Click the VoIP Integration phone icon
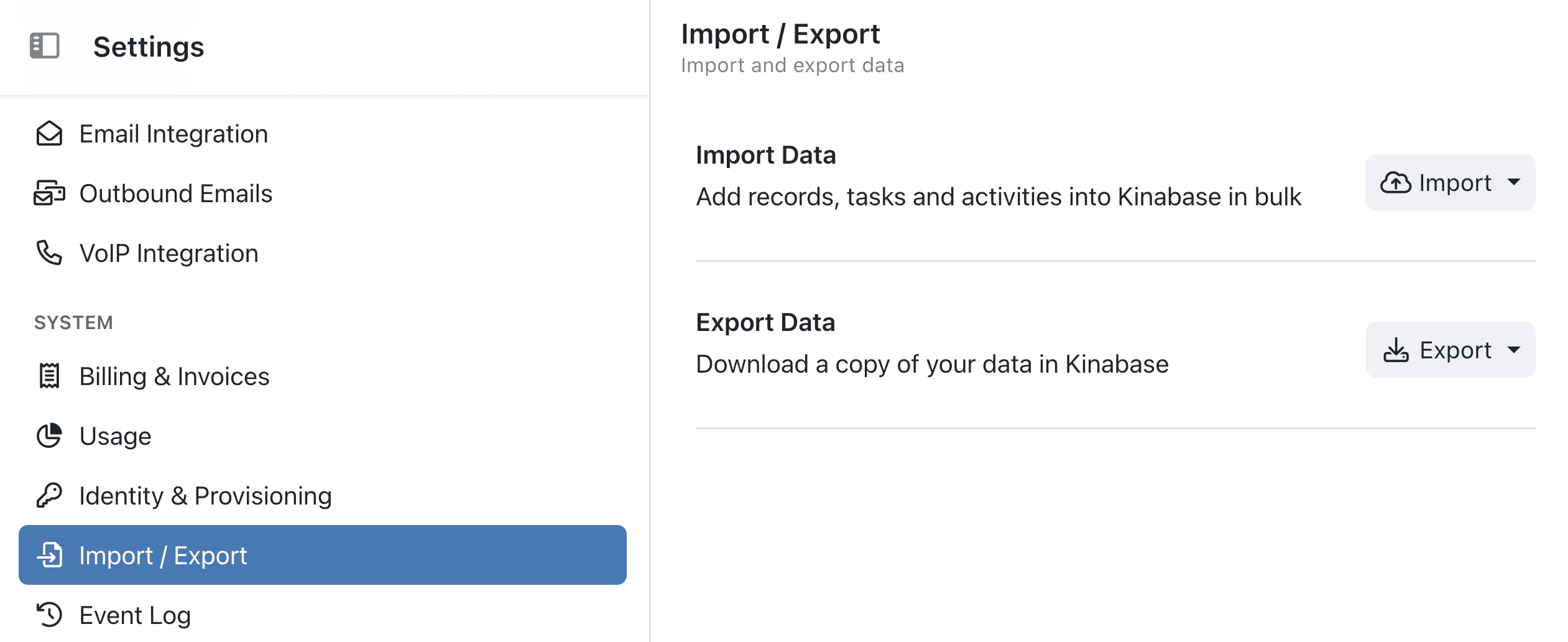 click(x=49, y=253)
